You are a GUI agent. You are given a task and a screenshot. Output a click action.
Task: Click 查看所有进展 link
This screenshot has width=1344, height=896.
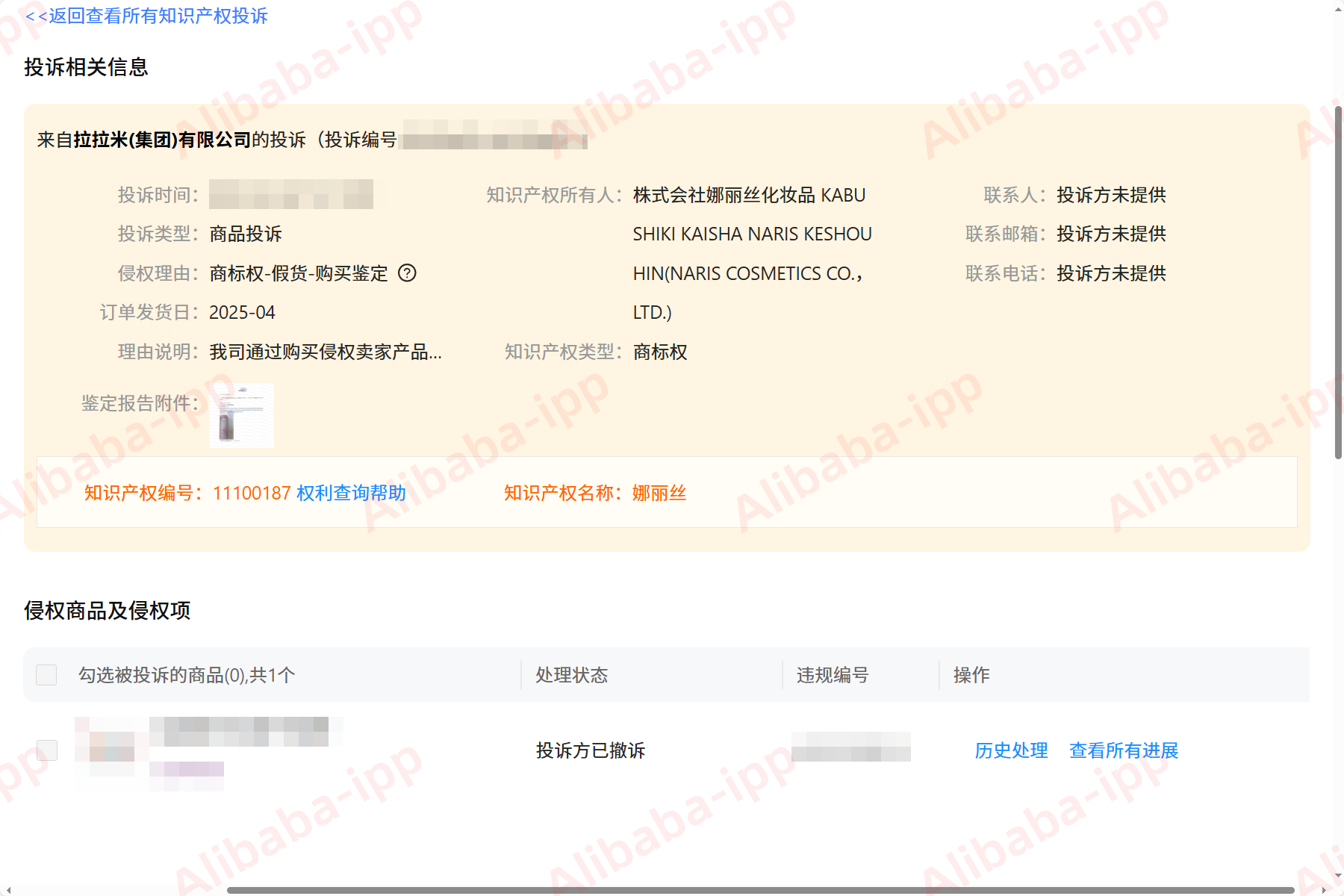[x=1124, y=750]
